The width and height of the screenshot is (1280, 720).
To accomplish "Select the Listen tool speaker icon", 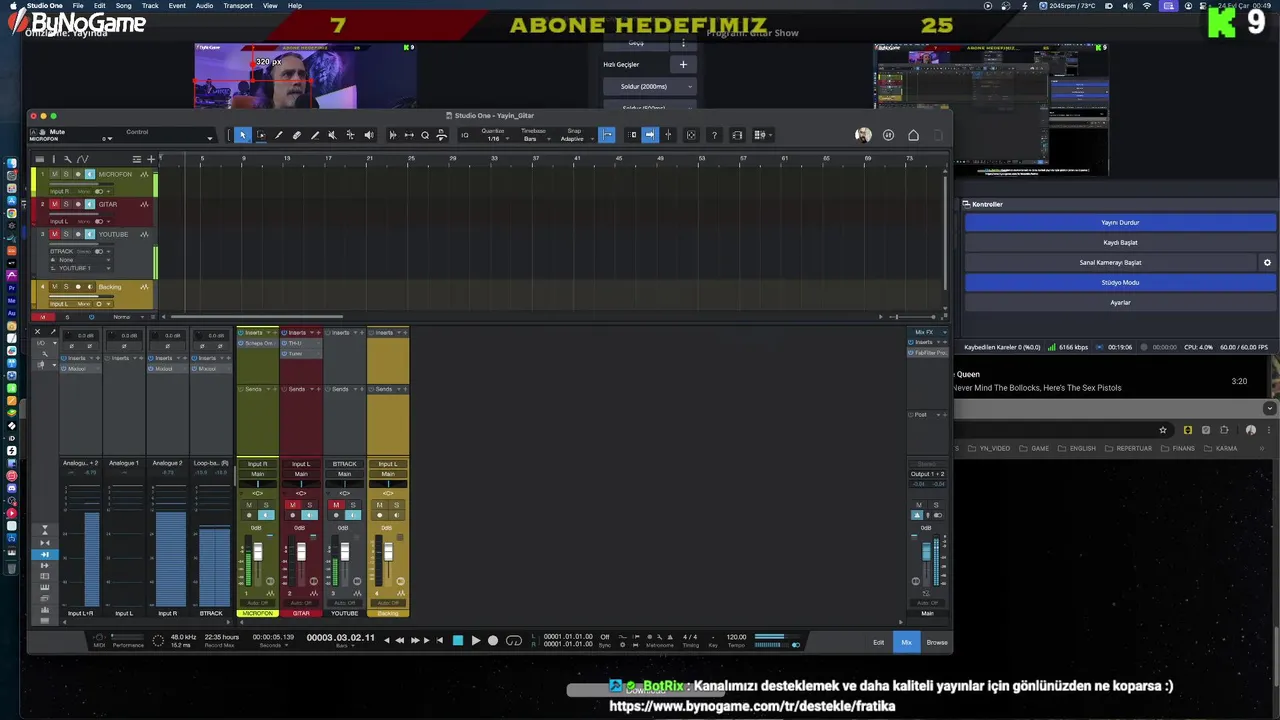I will (369, 135).
